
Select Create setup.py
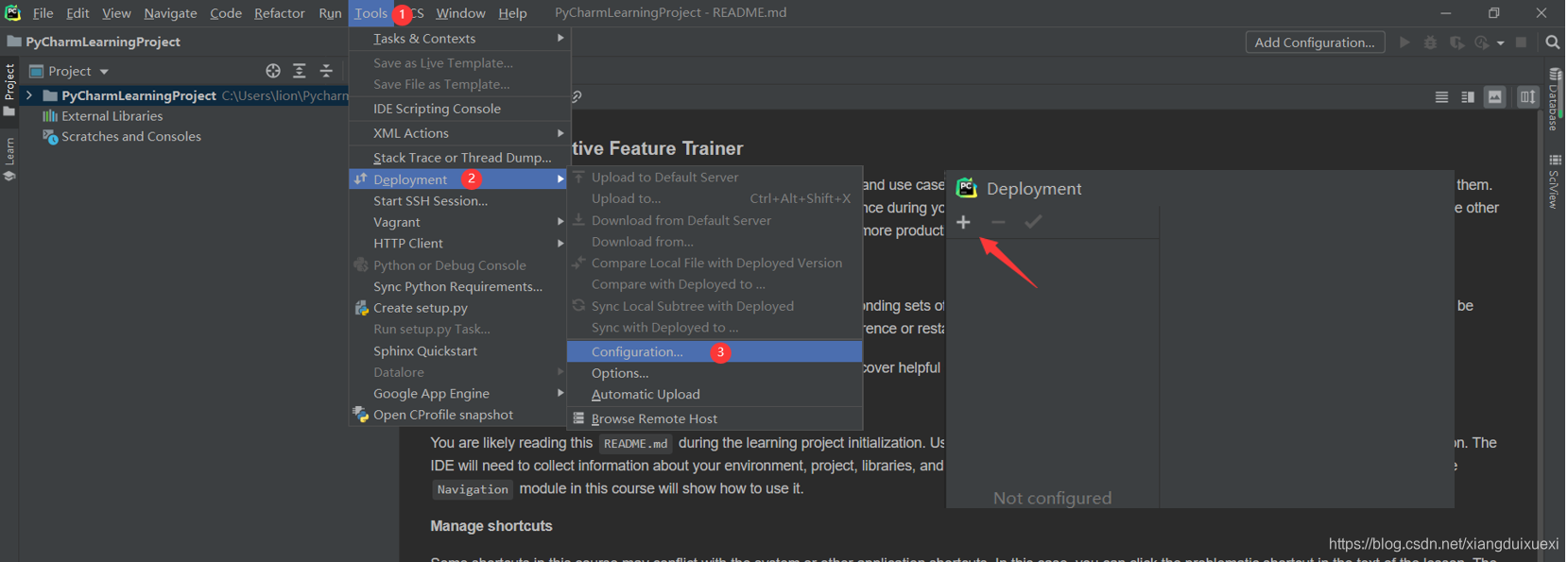(x=460, y=308)
